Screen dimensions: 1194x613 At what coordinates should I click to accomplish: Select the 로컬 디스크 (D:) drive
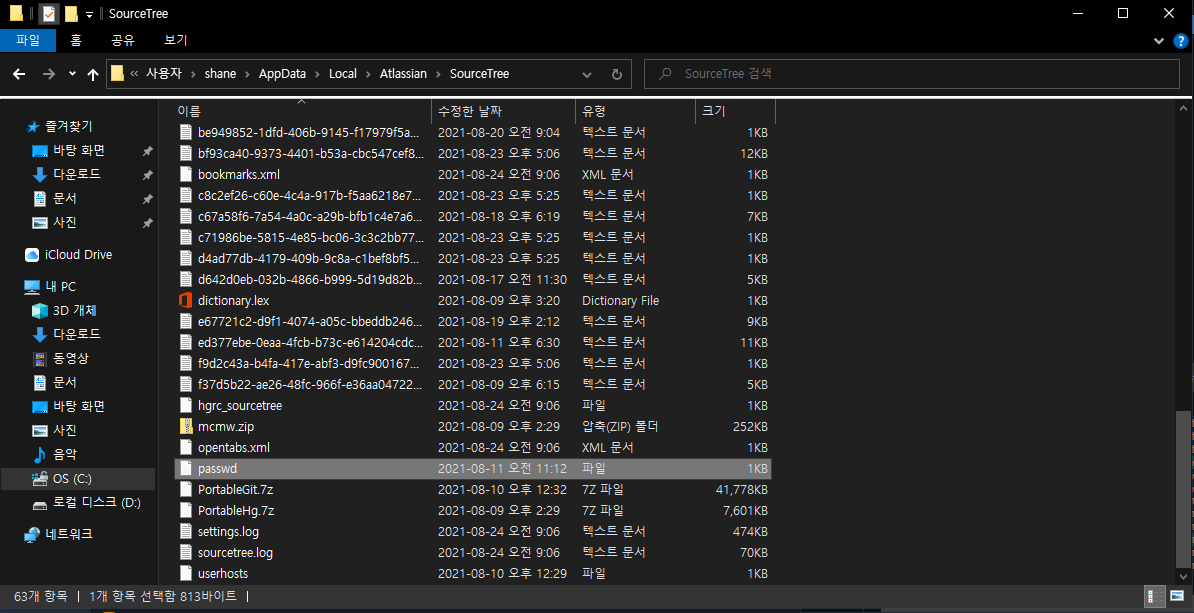tap(97, 503)
